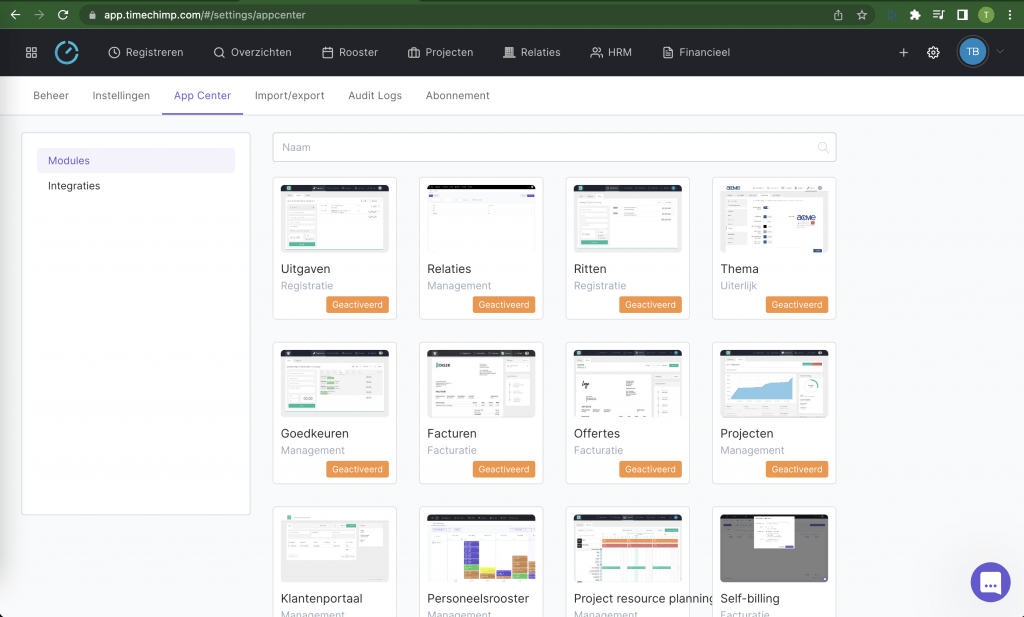Bookmark the page using the star icon

862,16
